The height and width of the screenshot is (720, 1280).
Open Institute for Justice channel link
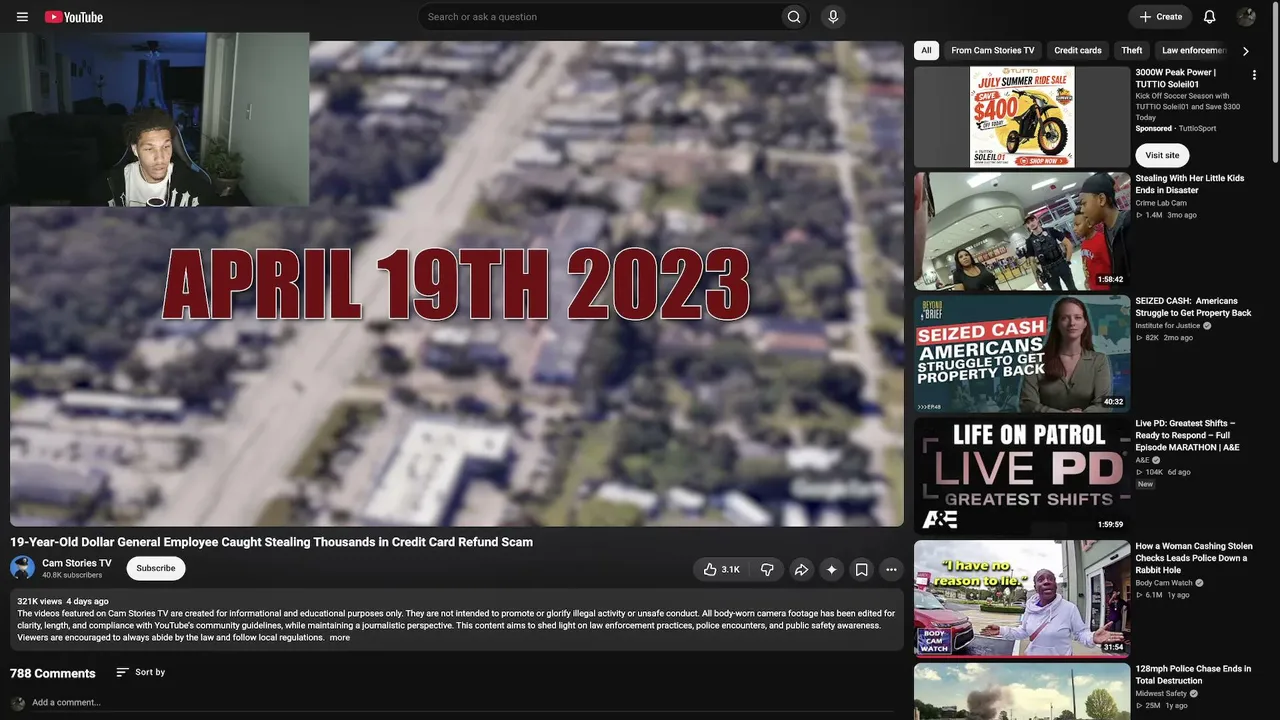click(x=1167, y=326)
